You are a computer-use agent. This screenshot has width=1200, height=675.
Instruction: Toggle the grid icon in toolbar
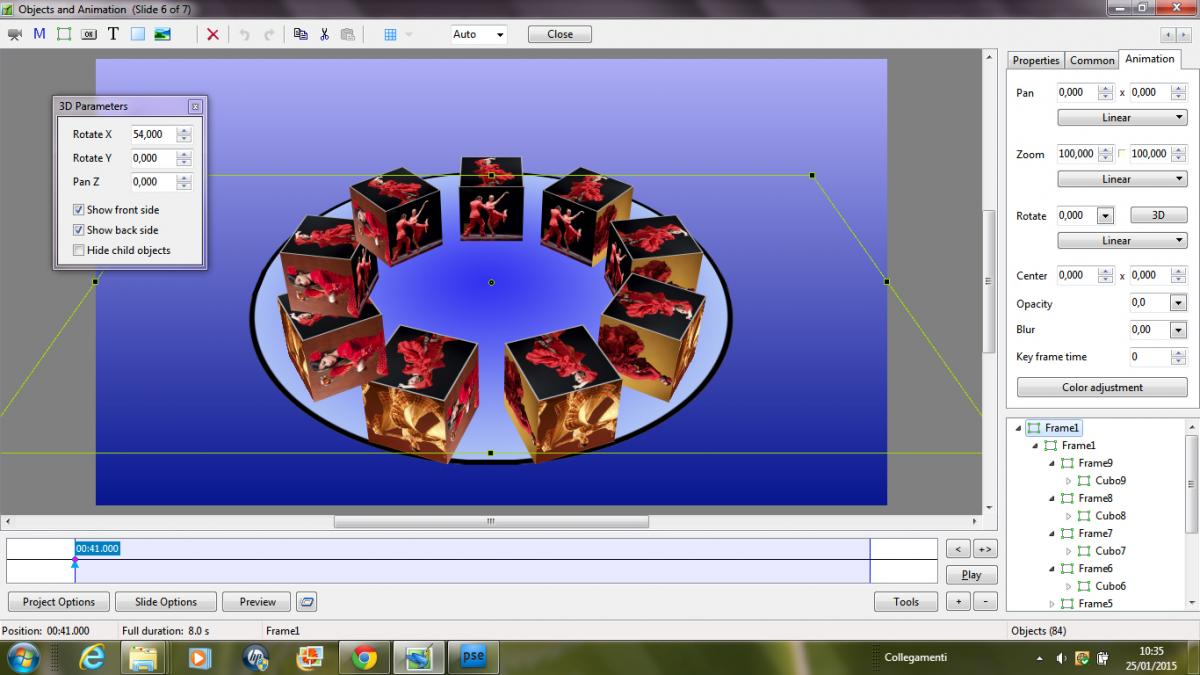click(x=390, y=34)
